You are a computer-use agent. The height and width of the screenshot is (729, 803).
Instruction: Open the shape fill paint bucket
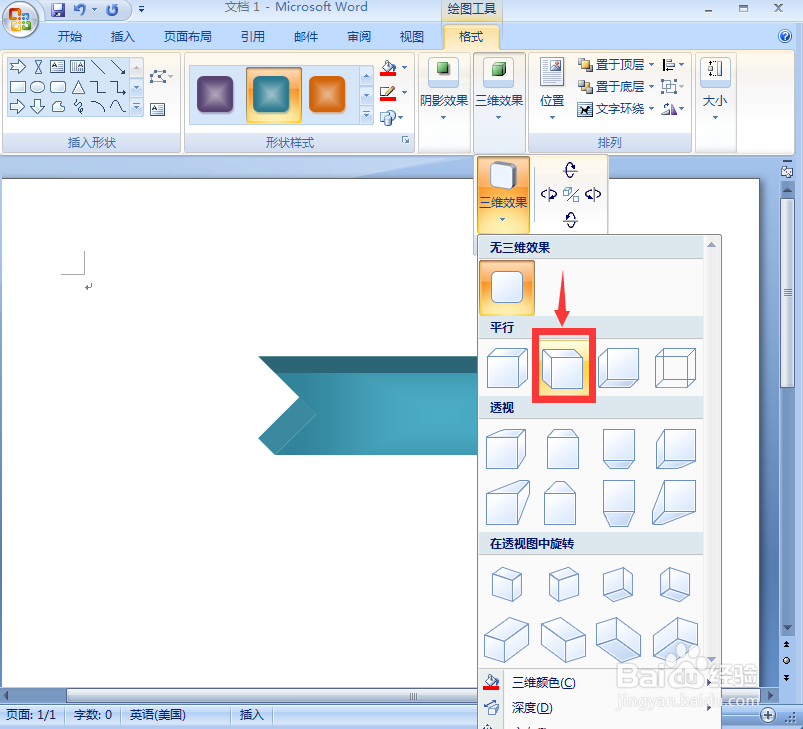click(388, 68)
